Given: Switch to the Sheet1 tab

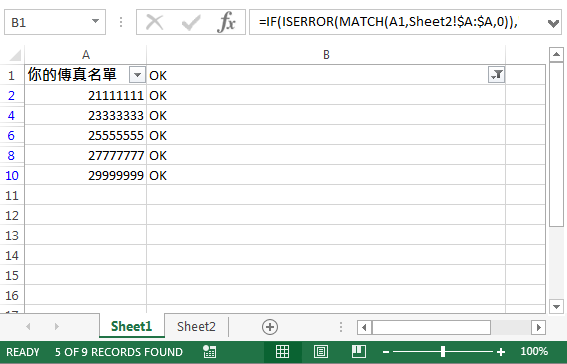Looking at the screenshot, I should [x=131, y=326].
